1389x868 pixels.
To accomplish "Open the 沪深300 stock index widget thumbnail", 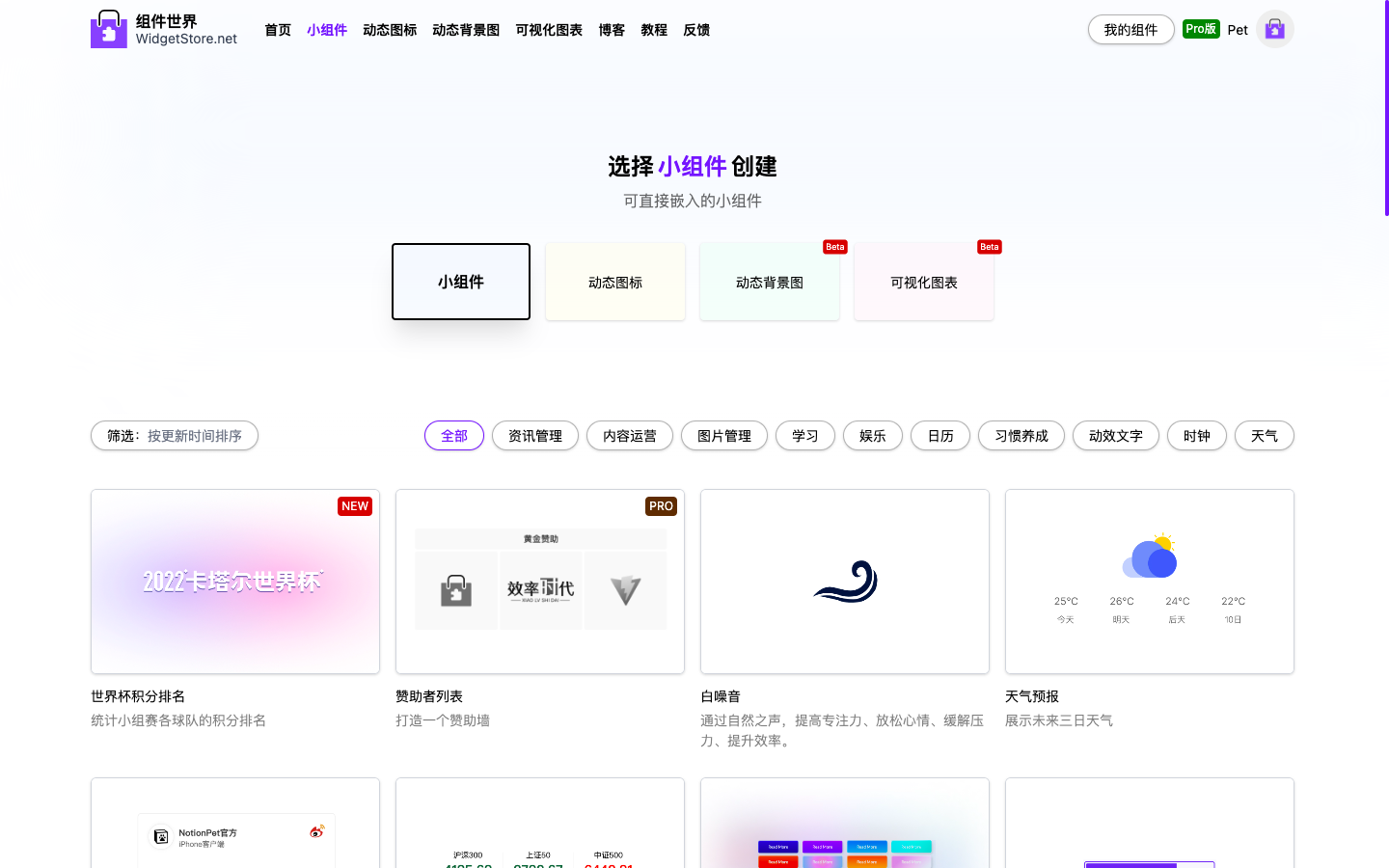I will coord(540,823).
